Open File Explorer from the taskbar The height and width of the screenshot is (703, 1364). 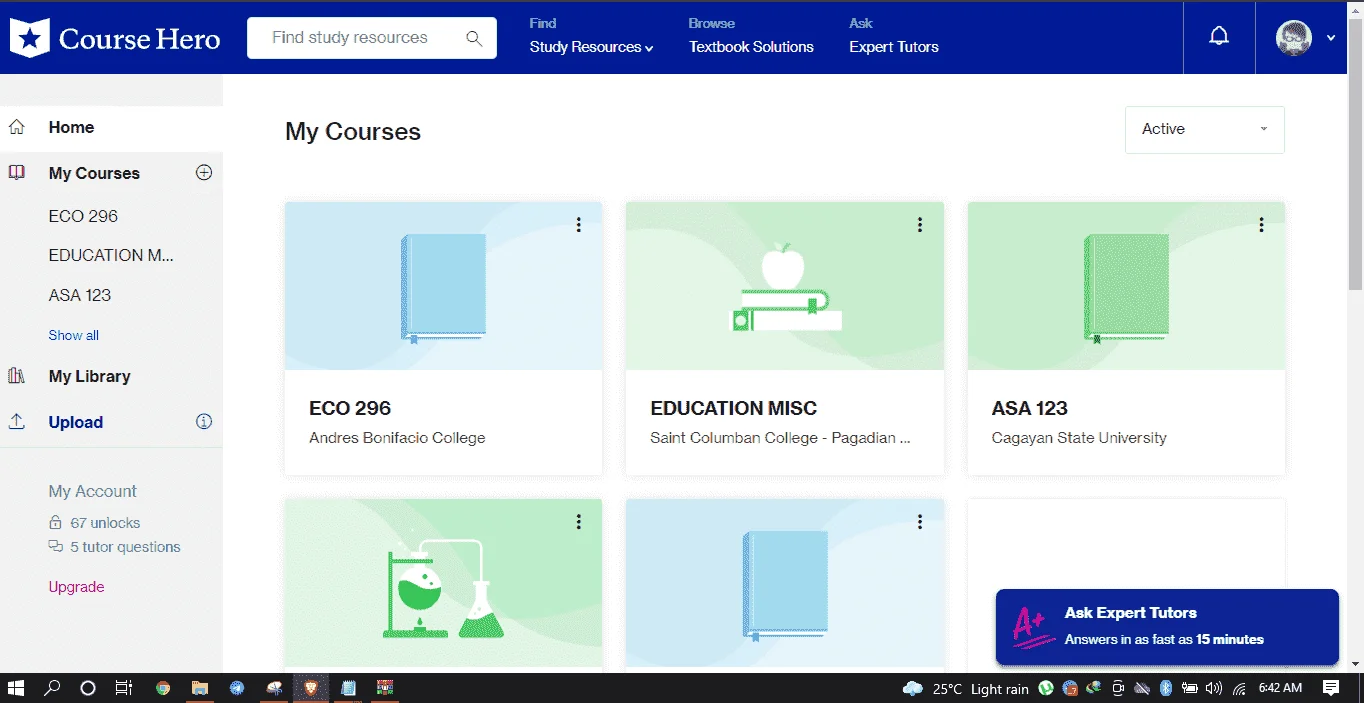tap(200, 688)
